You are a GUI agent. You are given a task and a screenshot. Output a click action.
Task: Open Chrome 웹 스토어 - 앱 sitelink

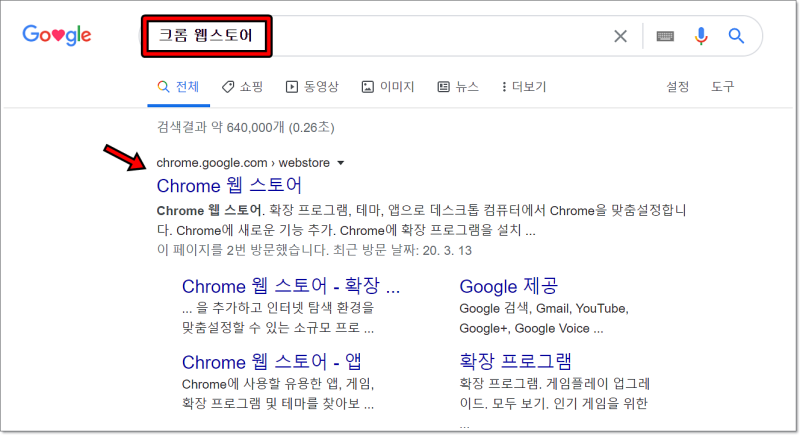tap(272, 362)
